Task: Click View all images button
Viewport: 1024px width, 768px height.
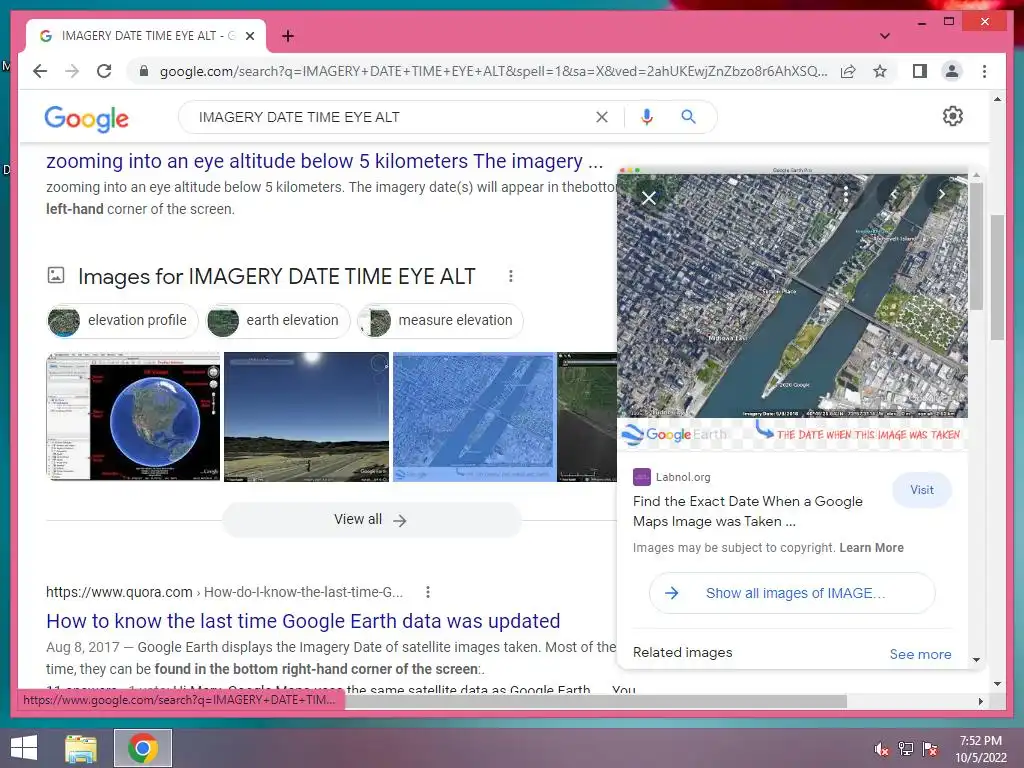Action: click(372, 520)
